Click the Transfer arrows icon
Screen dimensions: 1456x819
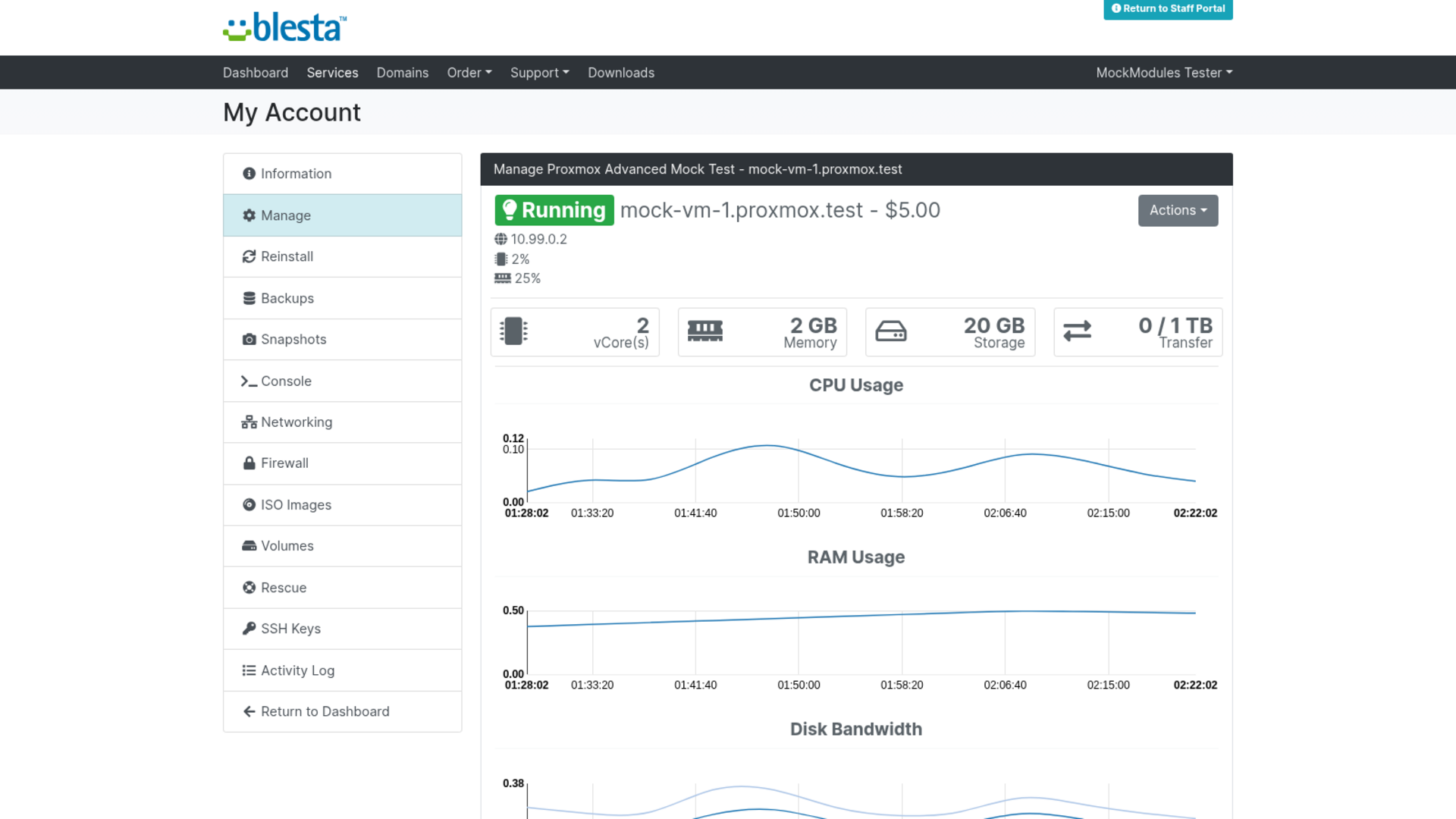point(1077,331)
